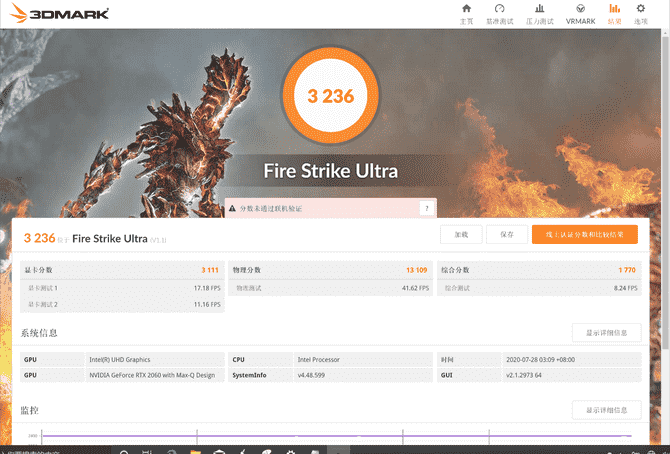Click the GUI version v2.1.2973 64
This screenshot has width=670, height=454.
524,375
